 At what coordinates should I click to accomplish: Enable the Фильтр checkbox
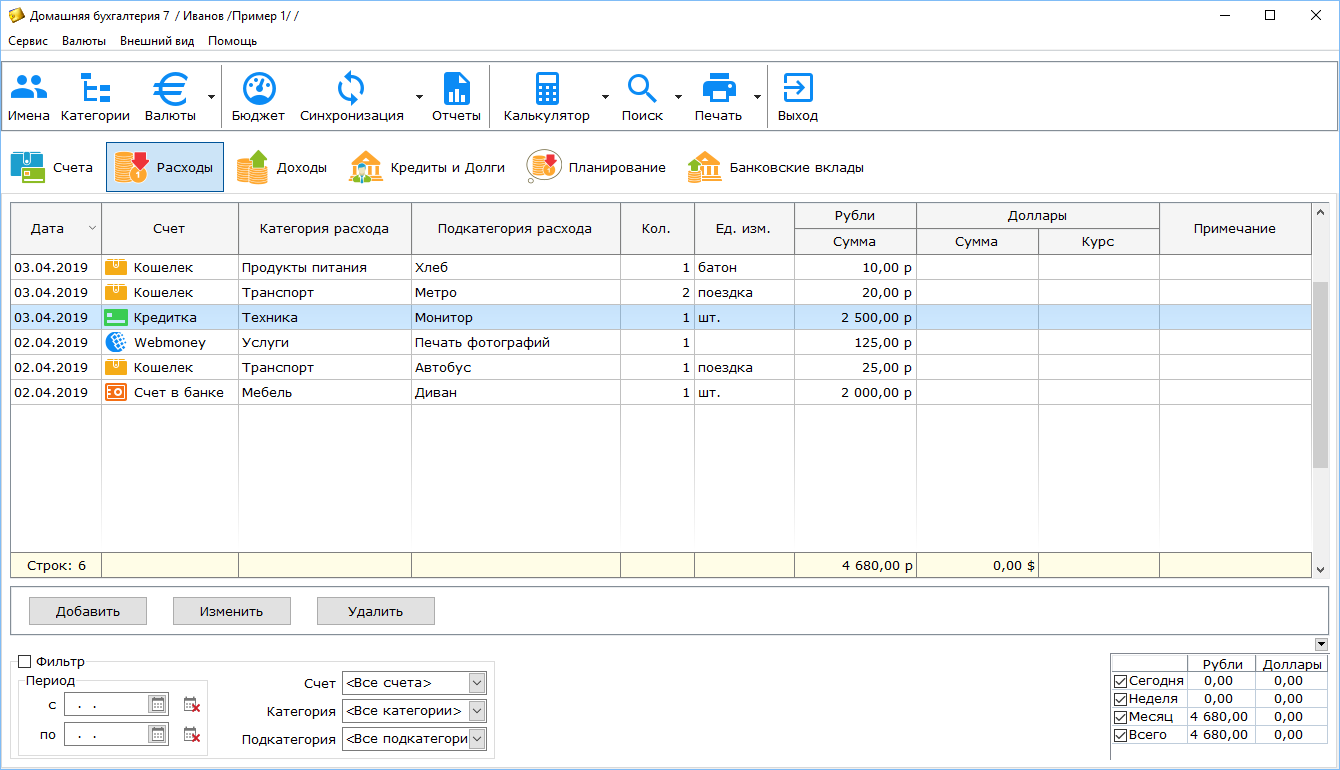[25, 662]
